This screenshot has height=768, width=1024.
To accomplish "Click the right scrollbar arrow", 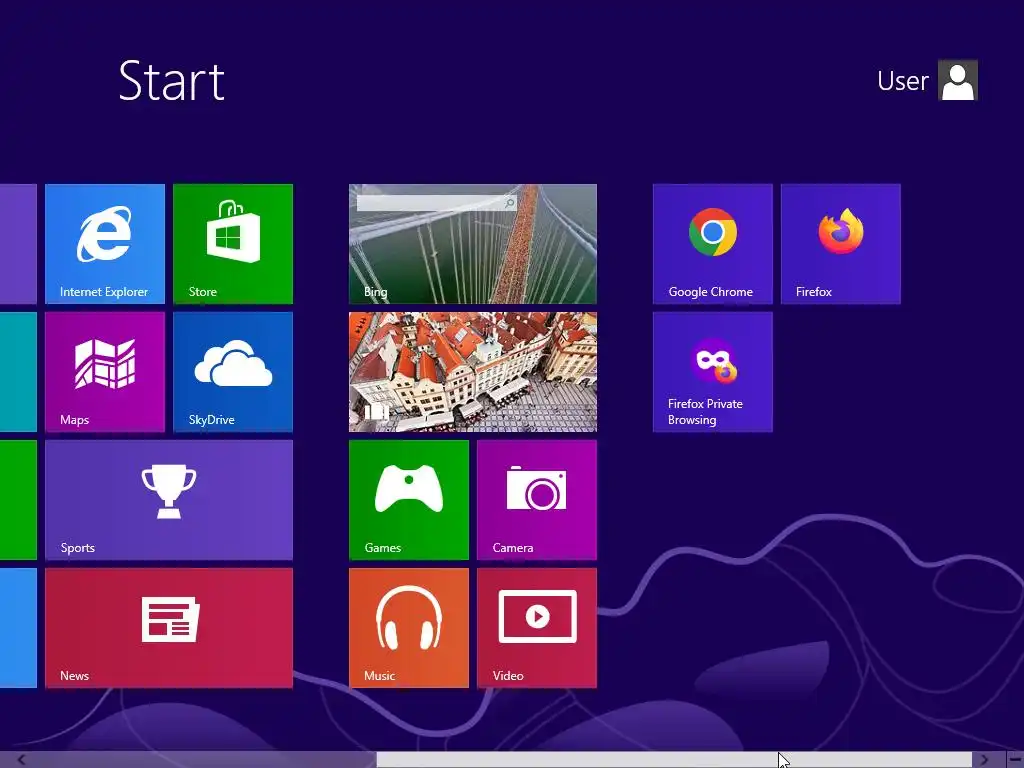I will pos(984,760).
